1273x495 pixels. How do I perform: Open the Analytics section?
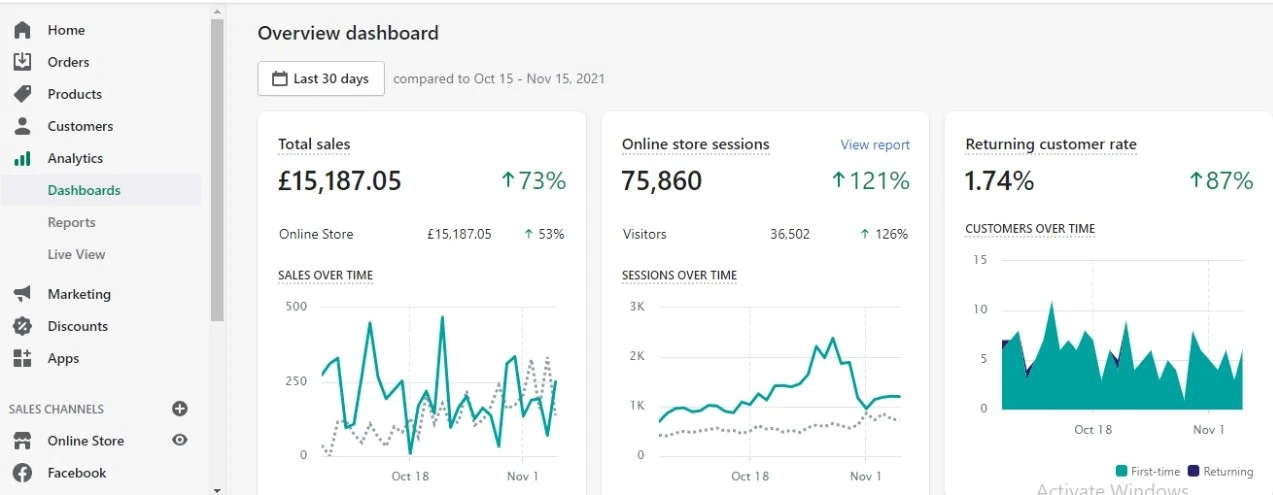tap(75, 158)
